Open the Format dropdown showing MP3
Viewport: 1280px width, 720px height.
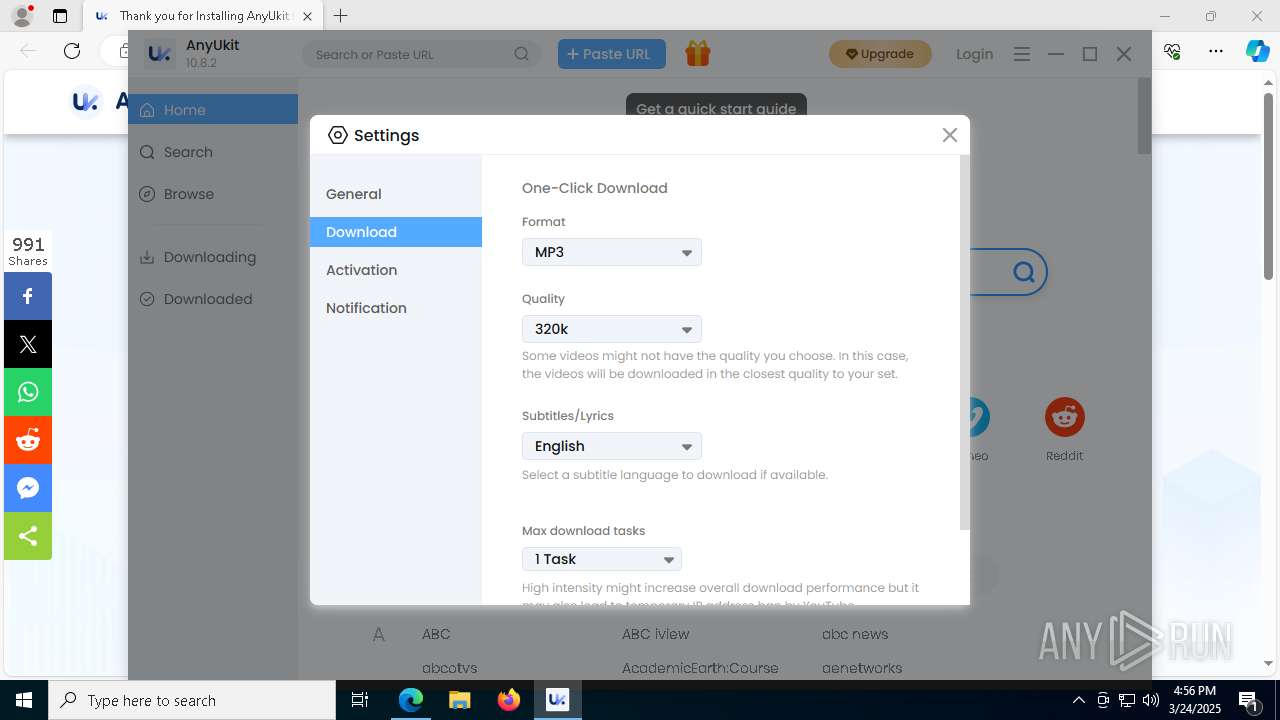click(x=612, y=252)
